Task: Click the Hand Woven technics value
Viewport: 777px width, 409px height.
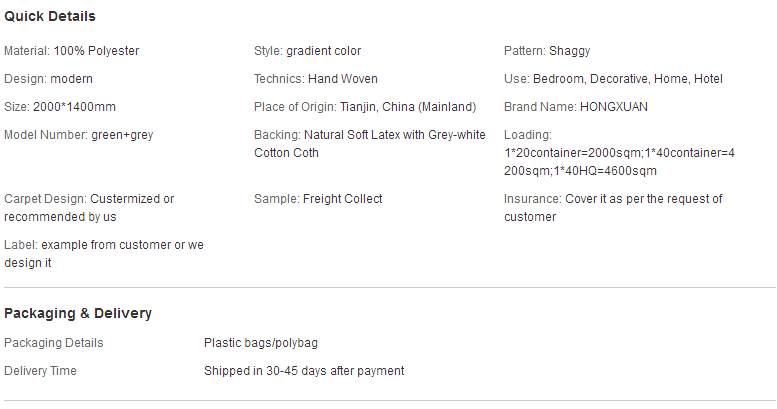Action: [343, 79]
